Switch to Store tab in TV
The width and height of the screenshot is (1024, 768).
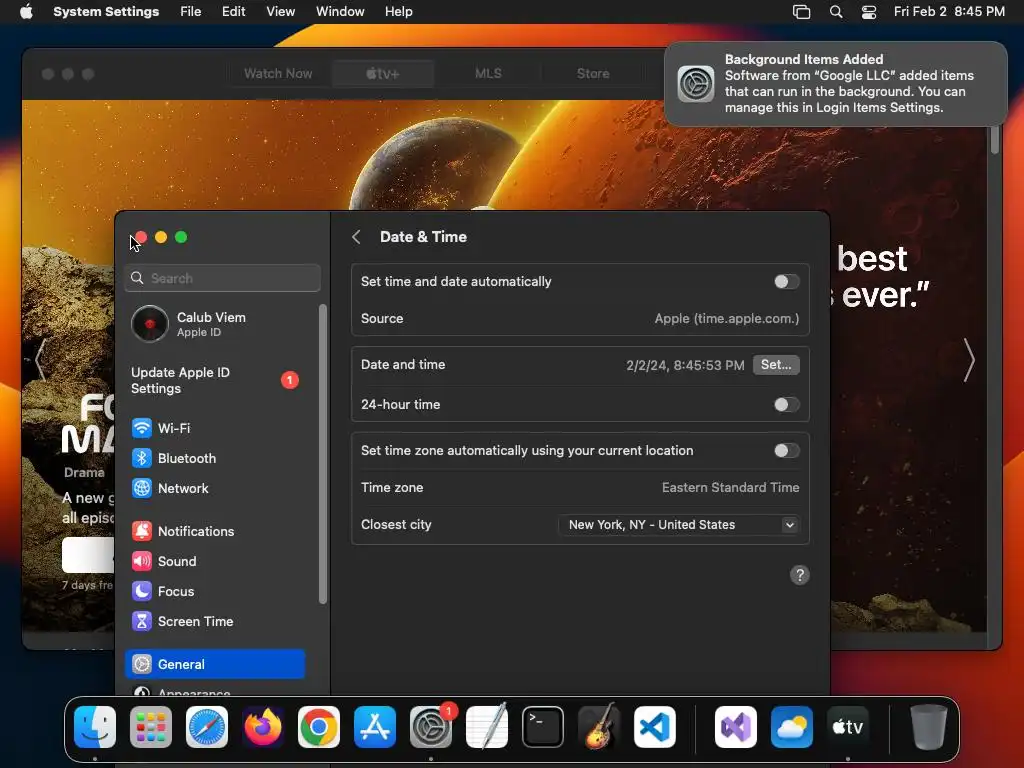click(593, 74)
